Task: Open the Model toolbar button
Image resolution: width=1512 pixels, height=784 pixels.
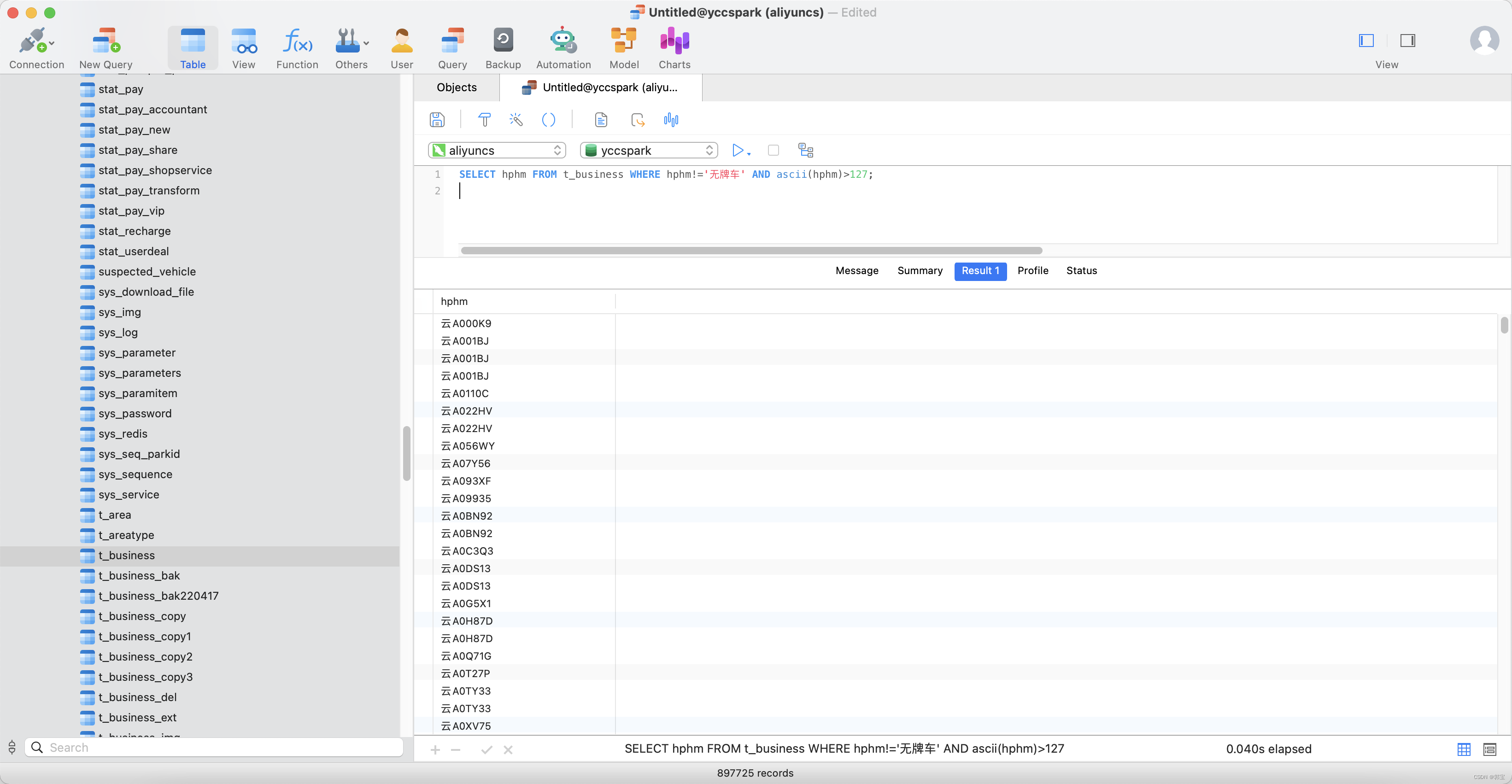Action: [624, 48]
